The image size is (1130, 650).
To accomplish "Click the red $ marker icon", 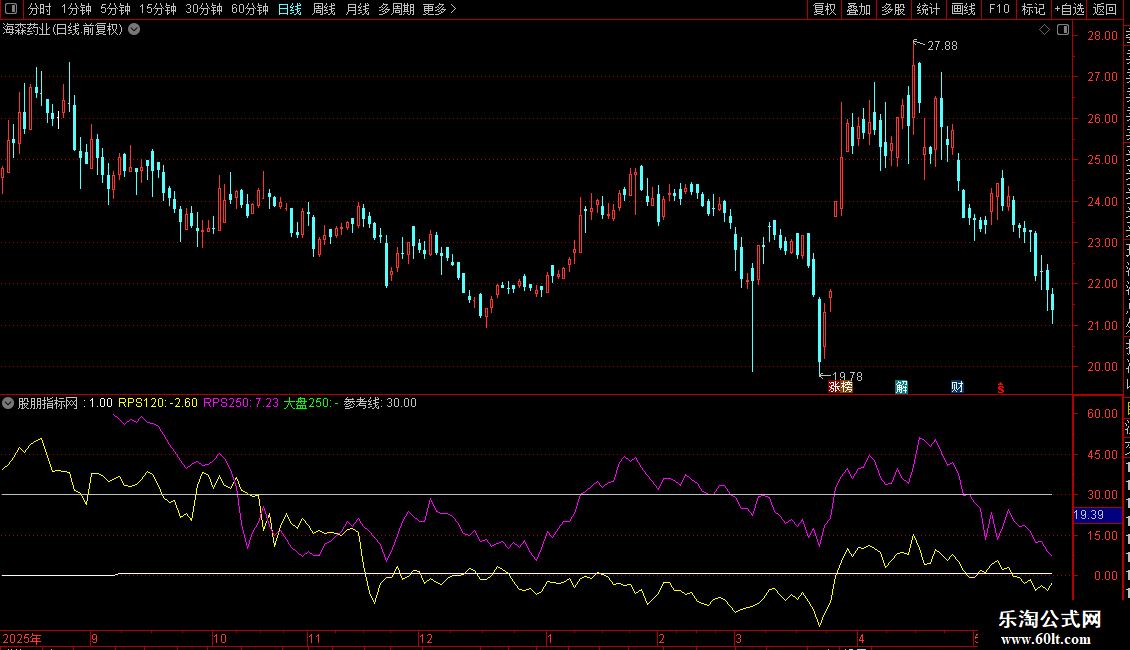I will [1000, 388].
